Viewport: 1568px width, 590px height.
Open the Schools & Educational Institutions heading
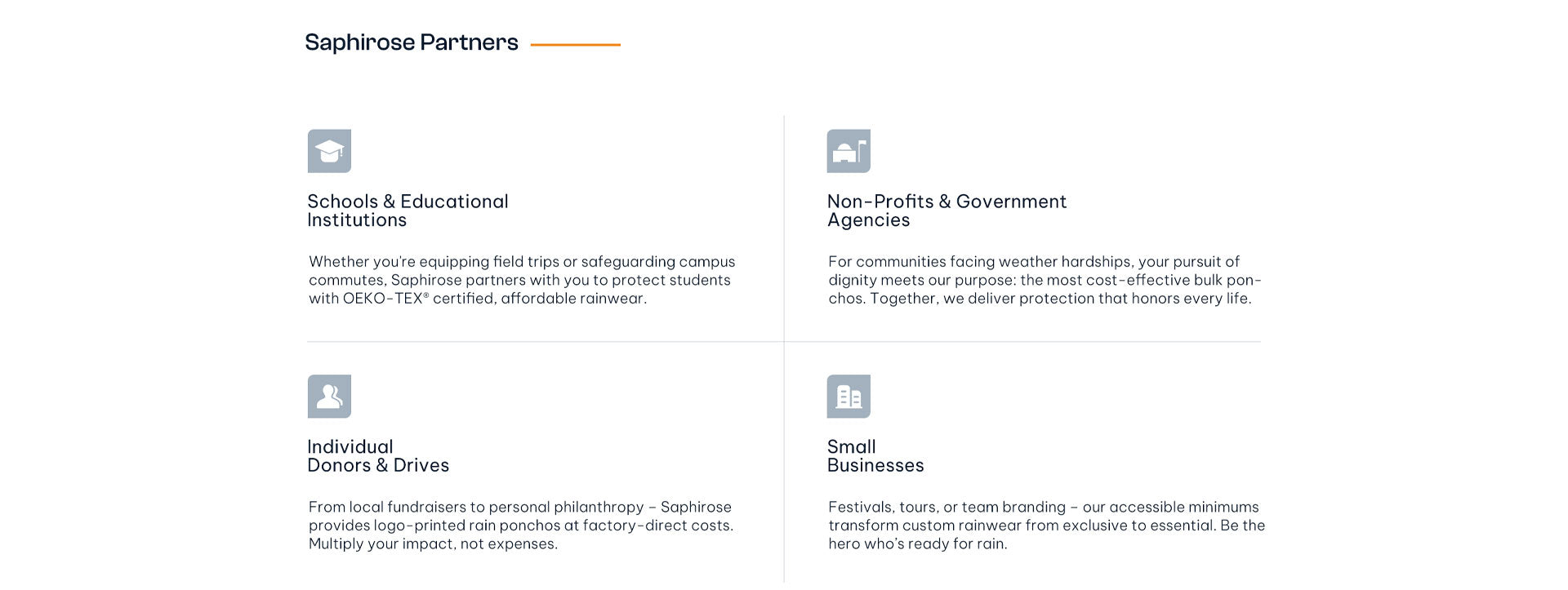408,211
